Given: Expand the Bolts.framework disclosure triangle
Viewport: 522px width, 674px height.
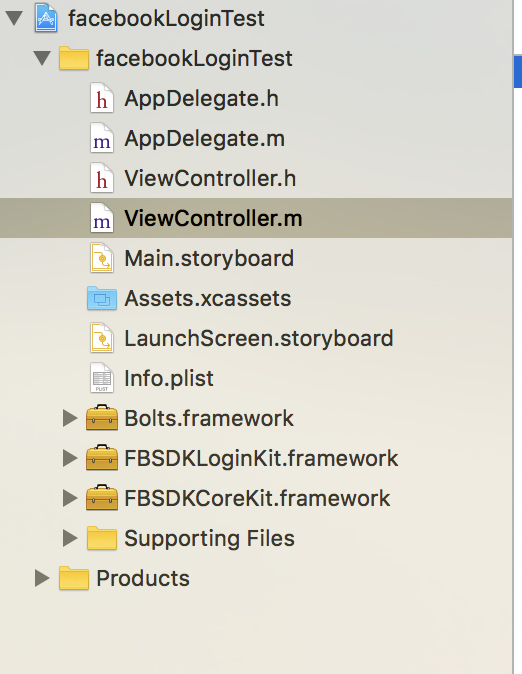Looking at the screenshot, I should pyautogui.click(x=69, y=418).
